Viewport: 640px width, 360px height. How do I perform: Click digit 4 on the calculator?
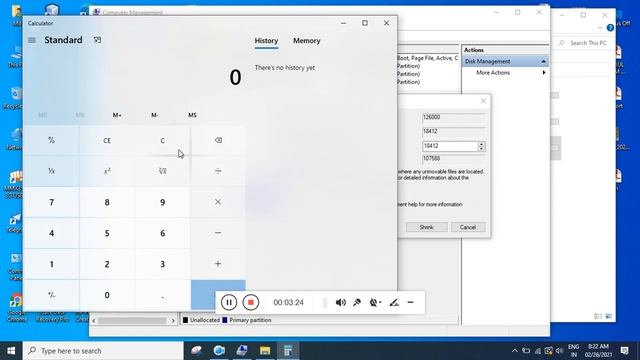[51, 233]
